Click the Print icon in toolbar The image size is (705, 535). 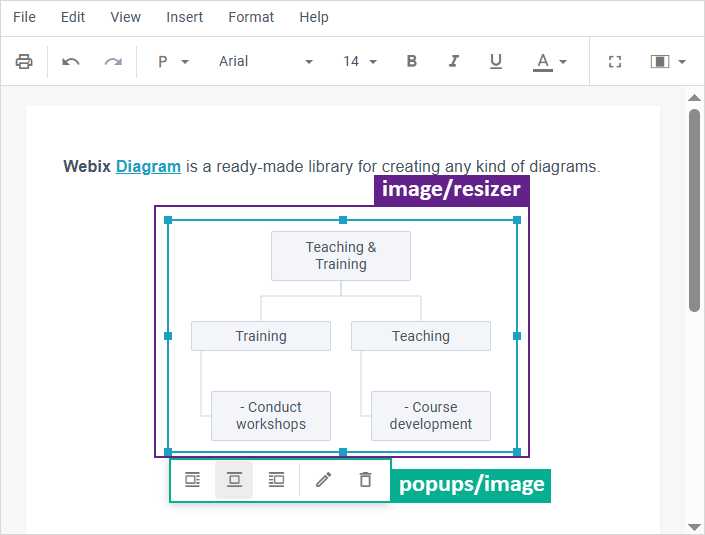24,61
